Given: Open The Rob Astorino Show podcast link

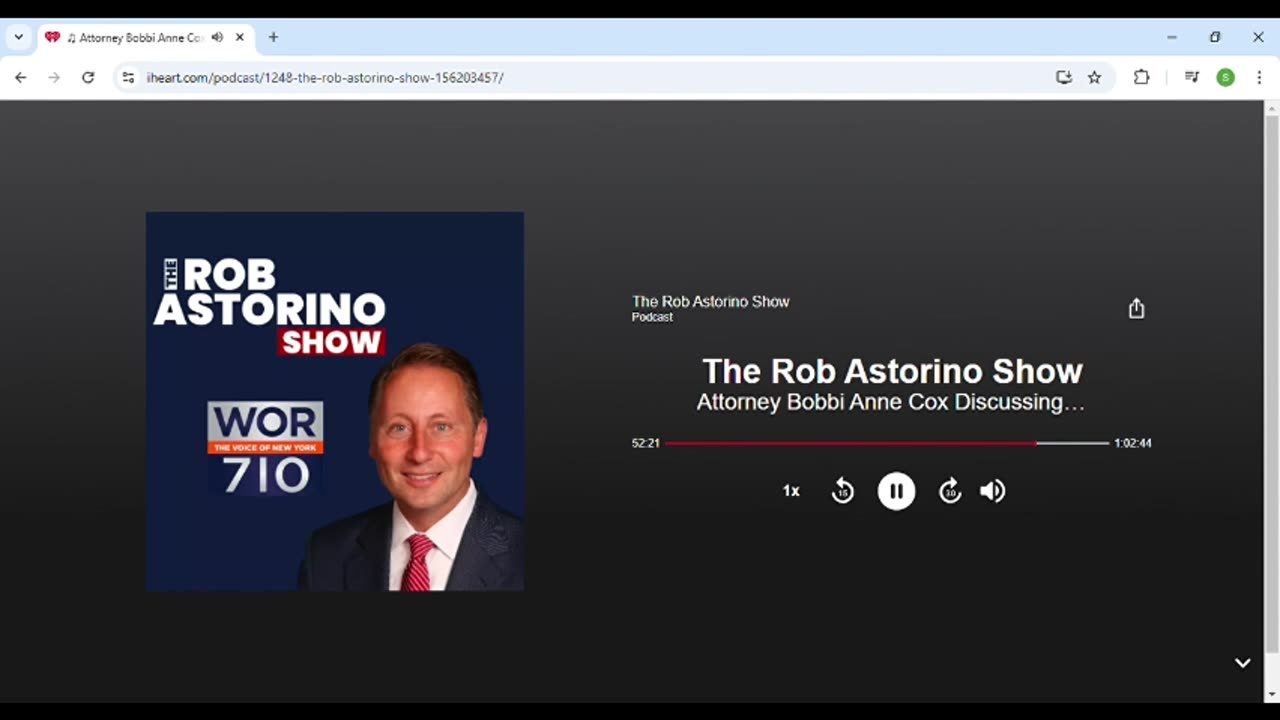Looking at the screenshot, I should click(x=710, y=301).
